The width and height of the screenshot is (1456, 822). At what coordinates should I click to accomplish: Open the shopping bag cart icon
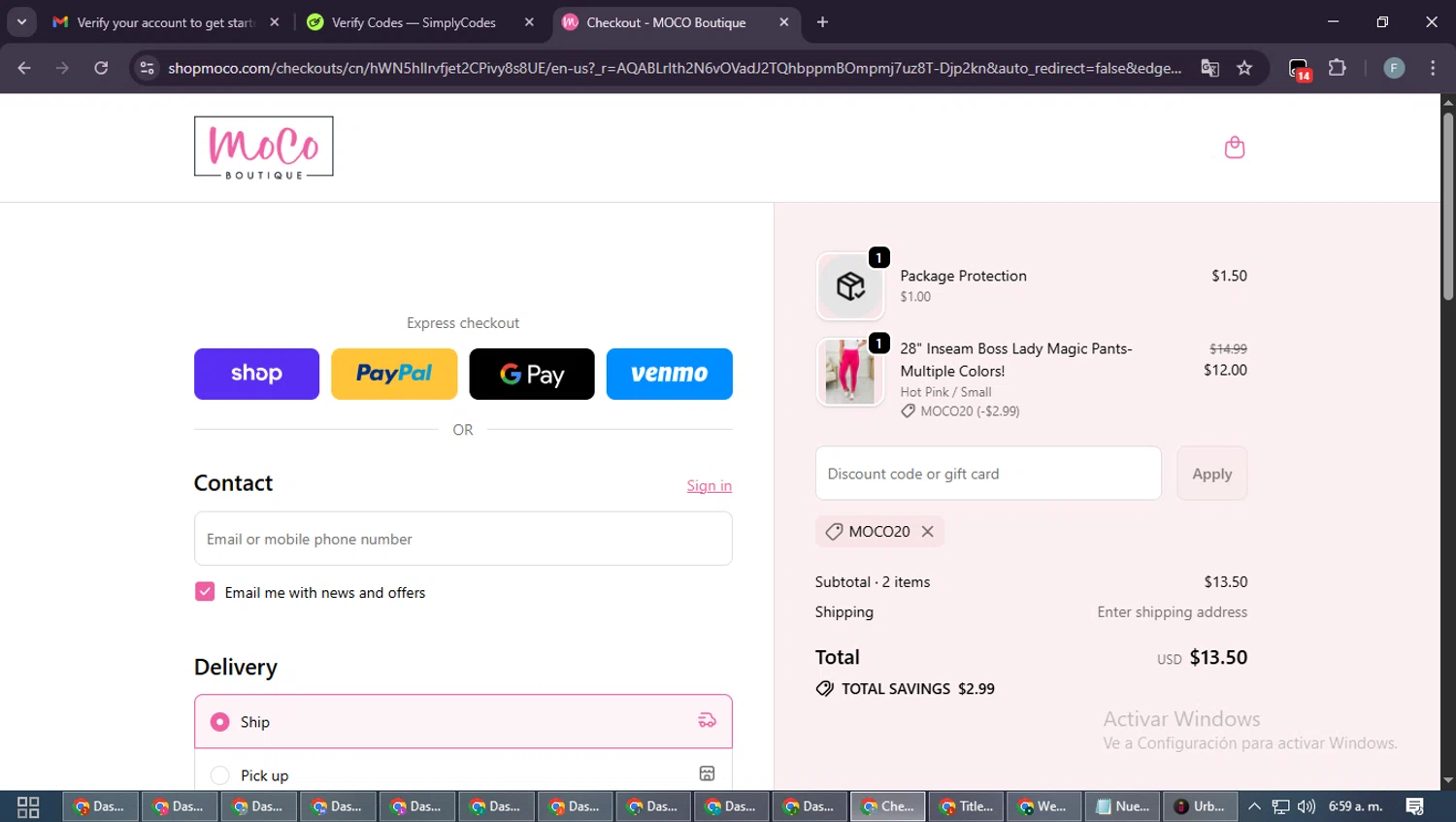1235,148
